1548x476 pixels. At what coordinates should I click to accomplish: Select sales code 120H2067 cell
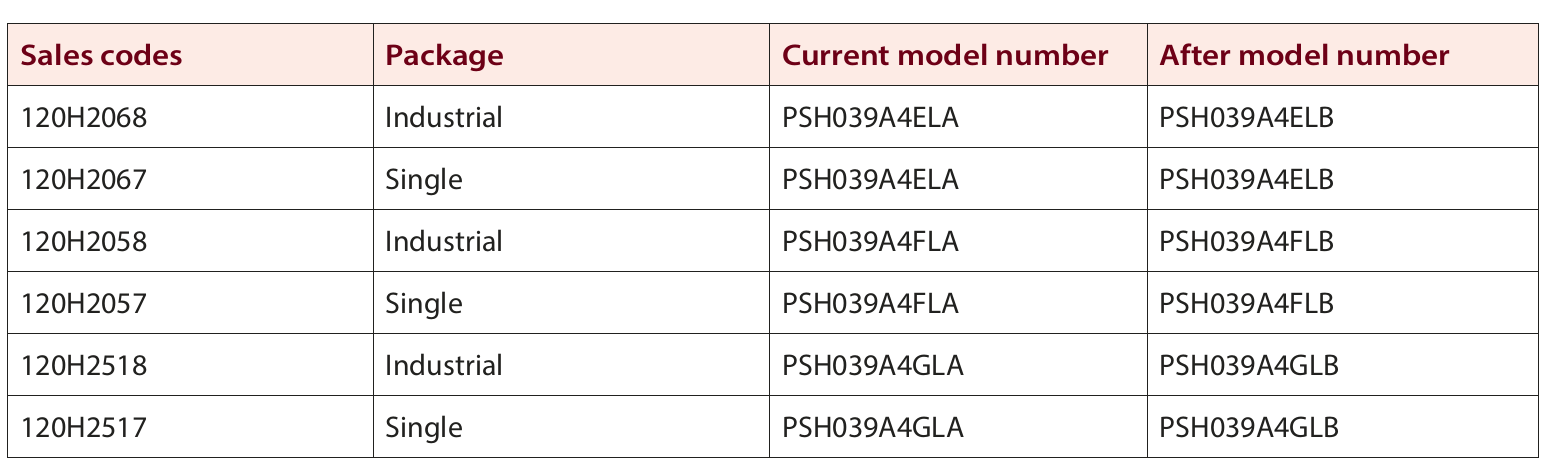[83, 180]
